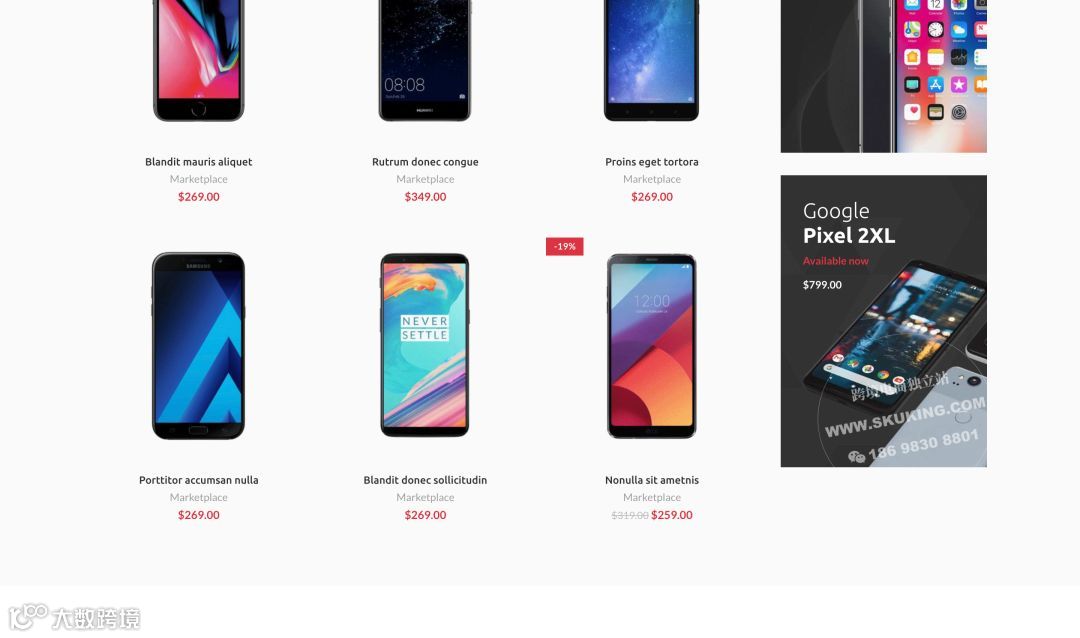The height and width of the screenshot is (638, 1080).
Task: Select the red iPhone product image
Action: [x=198, y=61]
